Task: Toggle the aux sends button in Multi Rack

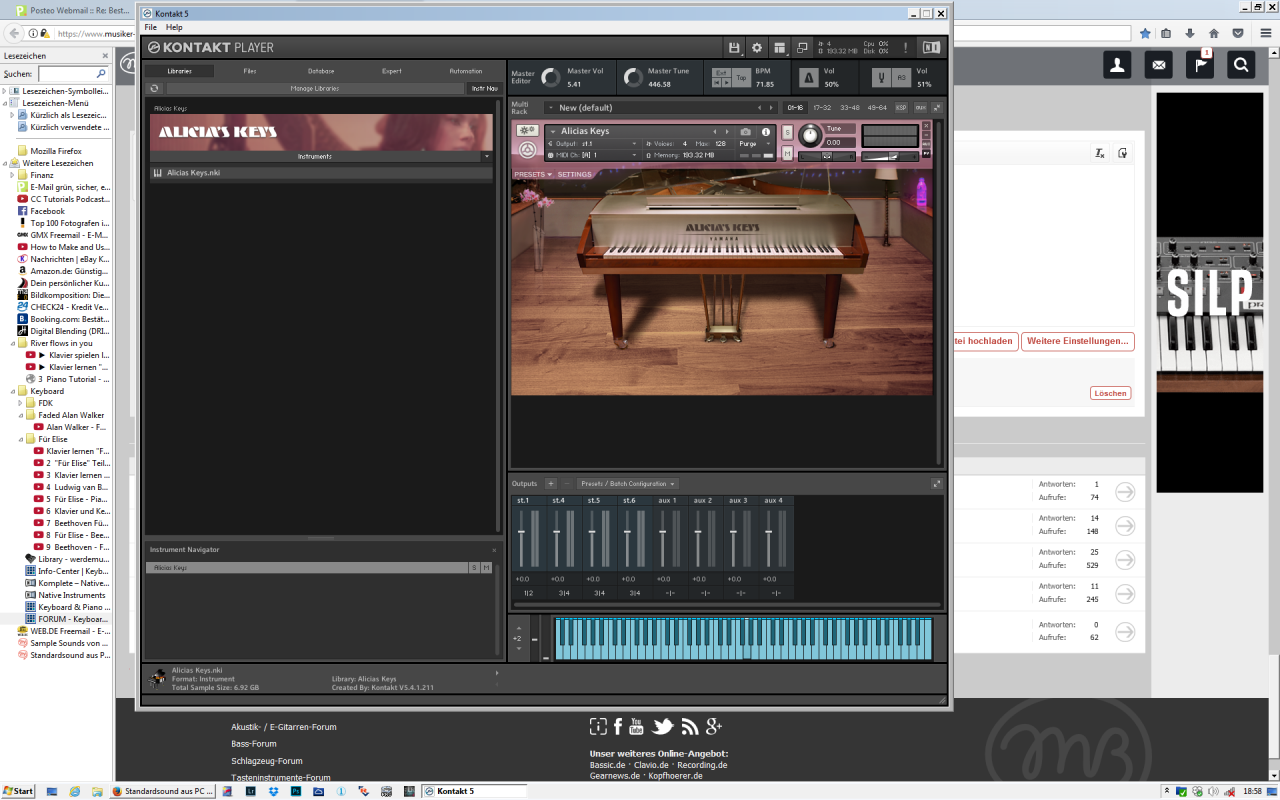Action: coord(920,107)
